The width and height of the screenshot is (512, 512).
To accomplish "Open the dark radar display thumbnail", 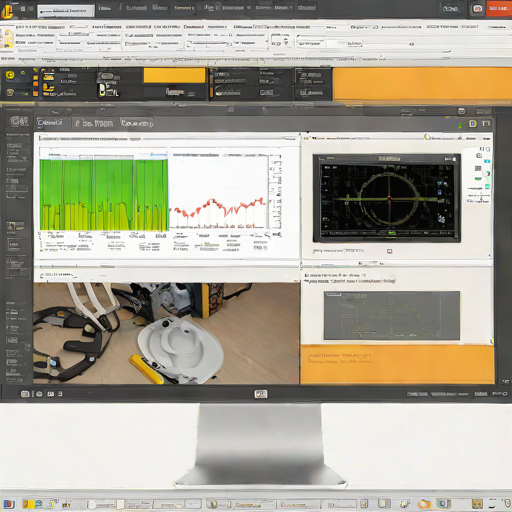I will pos(387,198).
